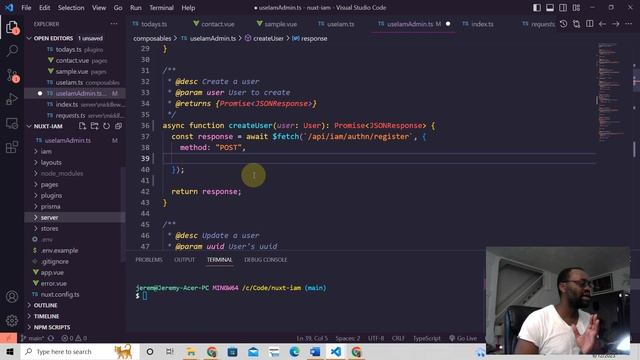The image size is (640, 360).
Task: Toggle the bottom panel layout icon
Action: point(550,7)
